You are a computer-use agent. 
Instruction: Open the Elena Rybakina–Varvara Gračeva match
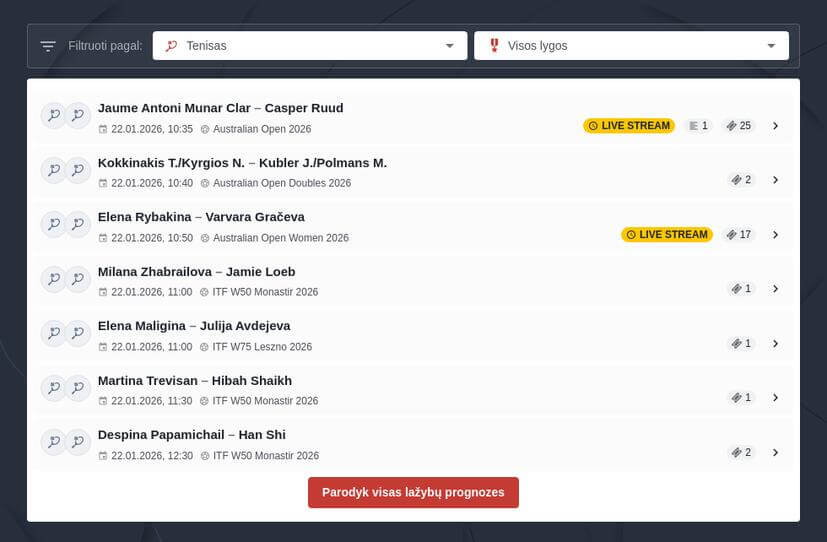(x=201, y=217)
